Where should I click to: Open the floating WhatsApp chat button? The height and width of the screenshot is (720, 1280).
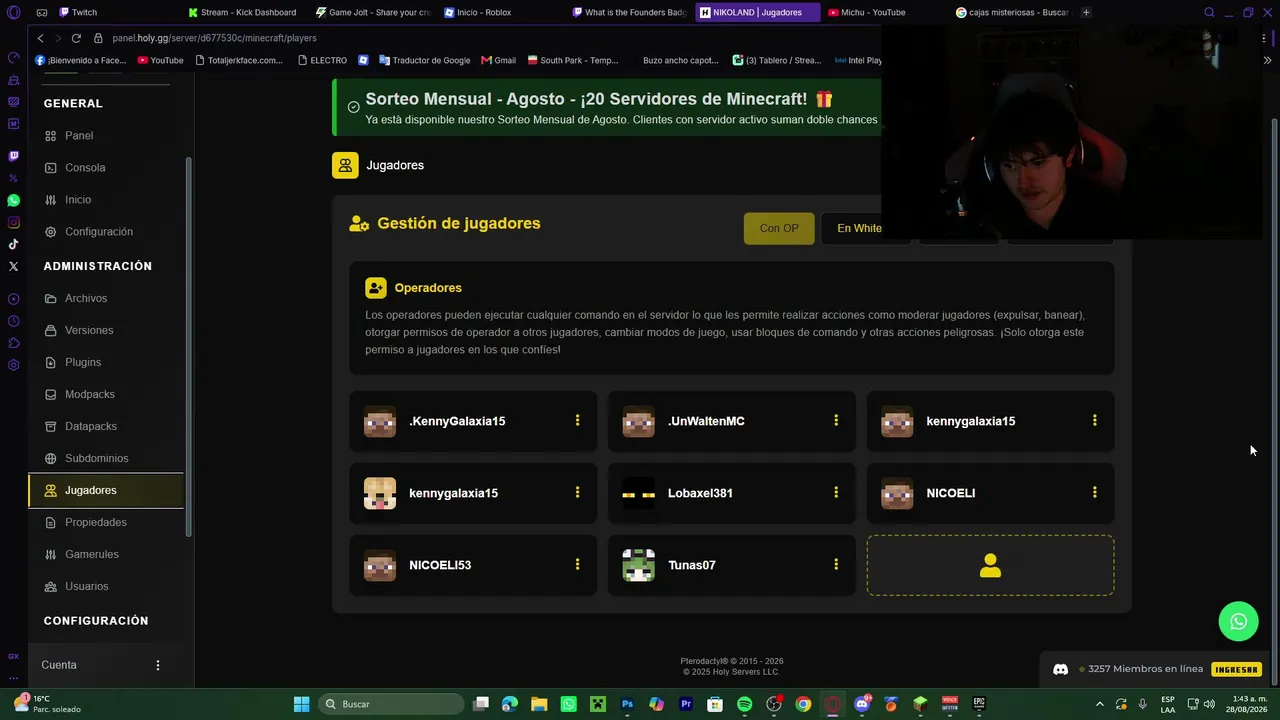[1238, 621]
